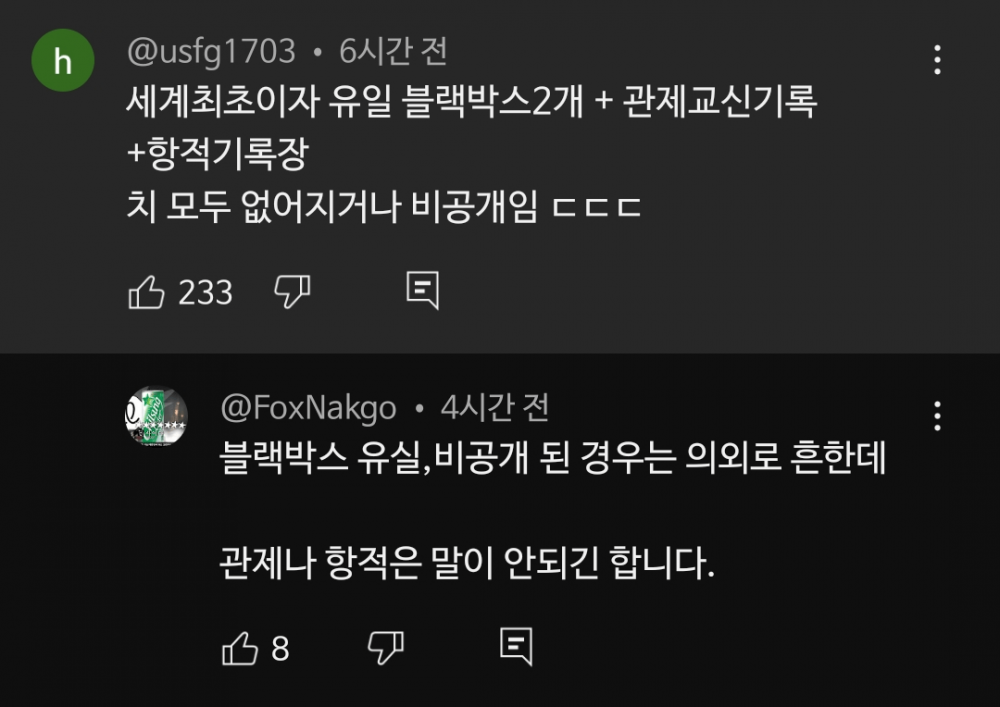This screenshot has height=707, width=1000.
Task: Visit the @FoxNakgo channel via username
Action: point(308,408)
